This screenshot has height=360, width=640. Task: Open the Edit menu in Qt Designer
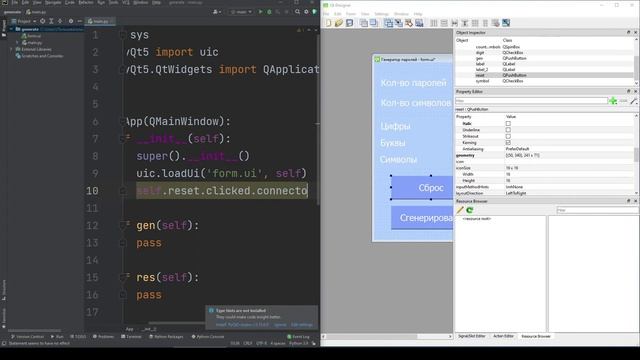(x=338, y=14)
